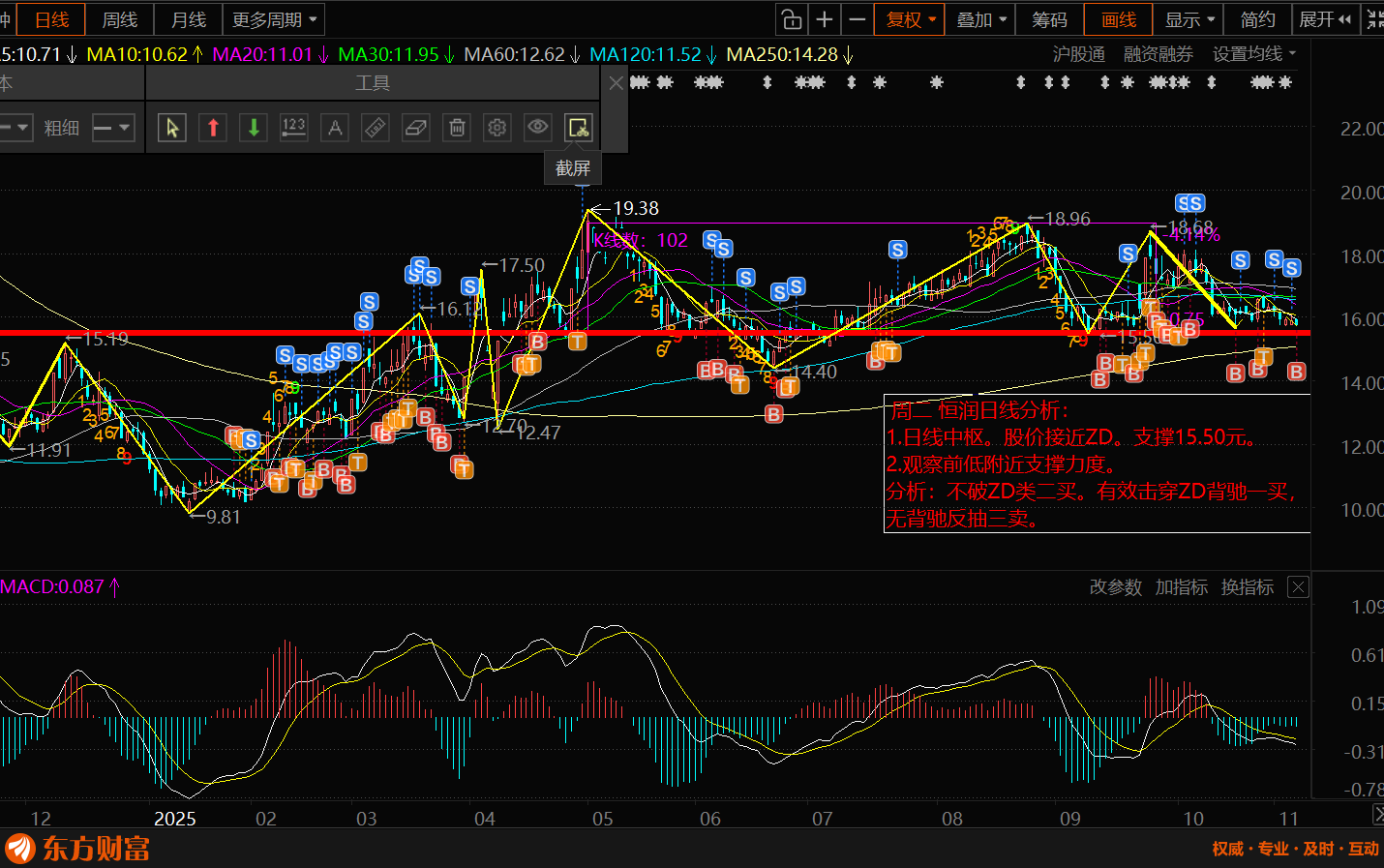This screenshot has width=1384, height=868.
Task: Switch to the 周线 weekly tab
Action: click(x=120, y=19)
